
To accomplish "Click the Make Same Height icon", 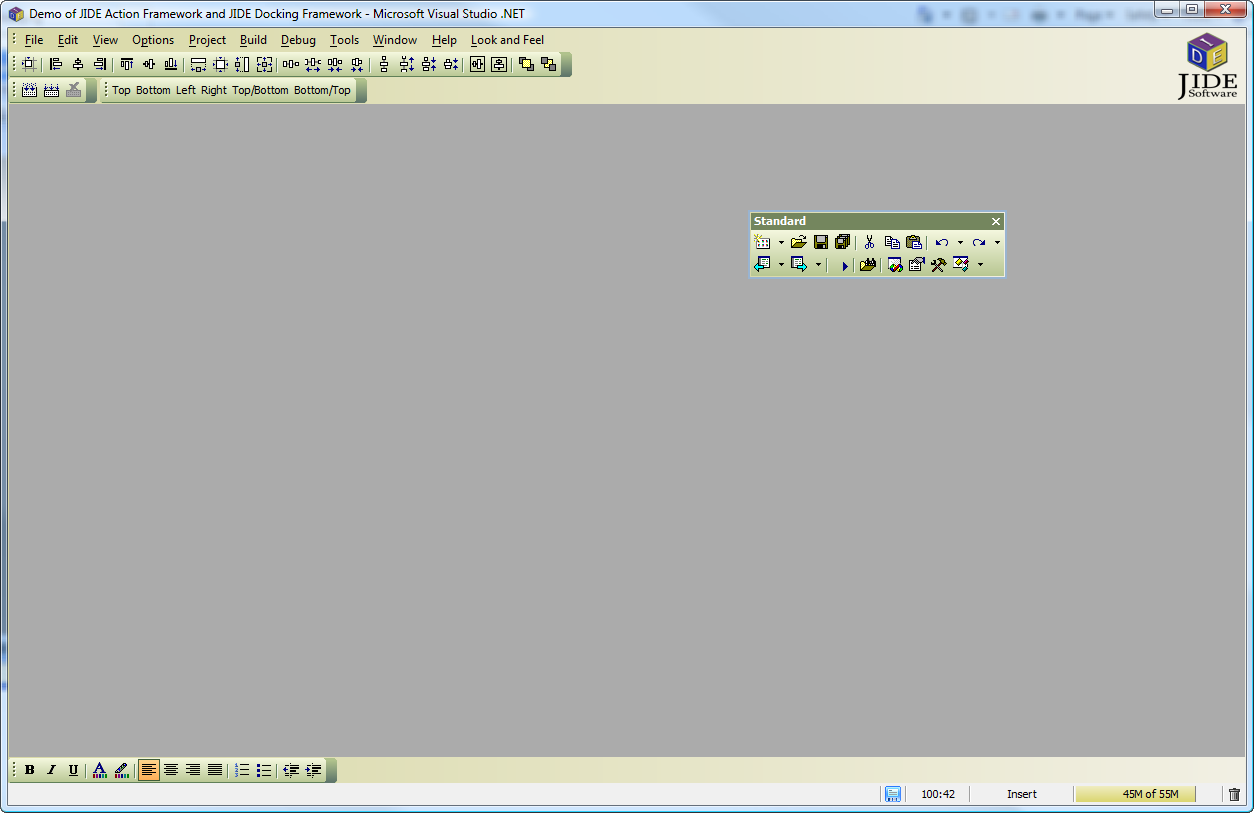I will [242, 64].
